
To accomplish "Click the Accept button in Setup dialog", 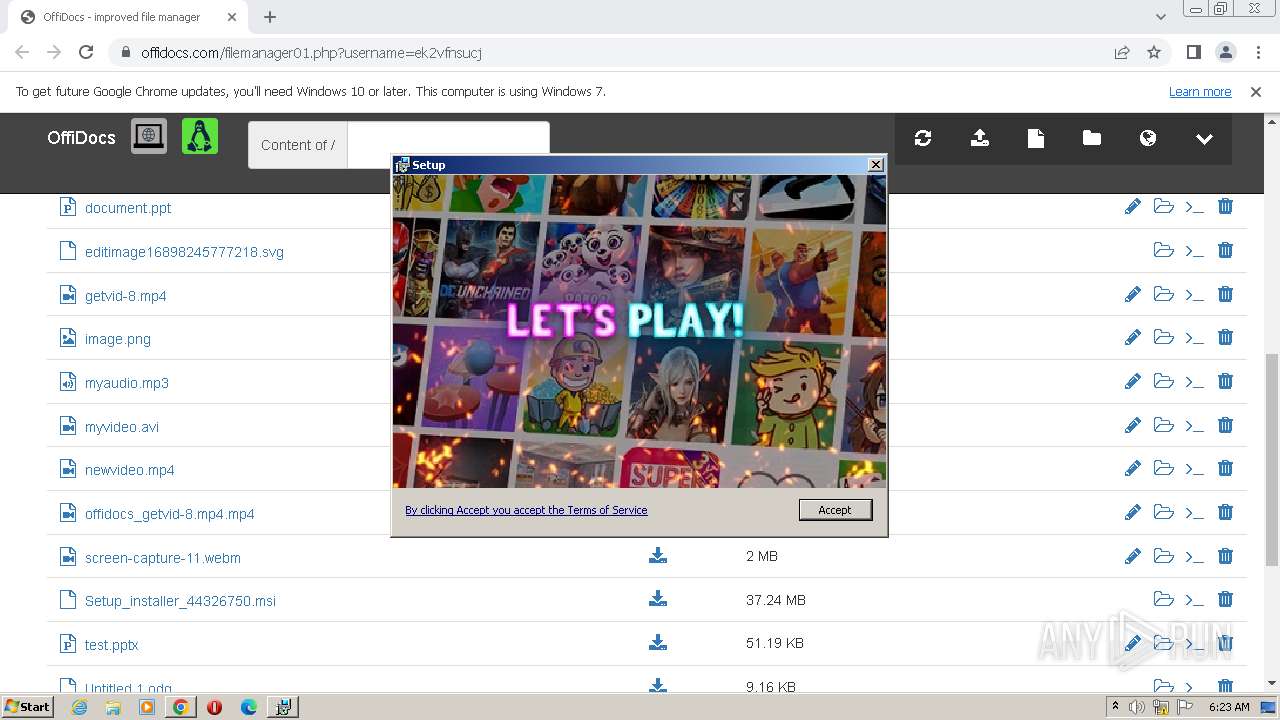I will [x=835, y=510].
